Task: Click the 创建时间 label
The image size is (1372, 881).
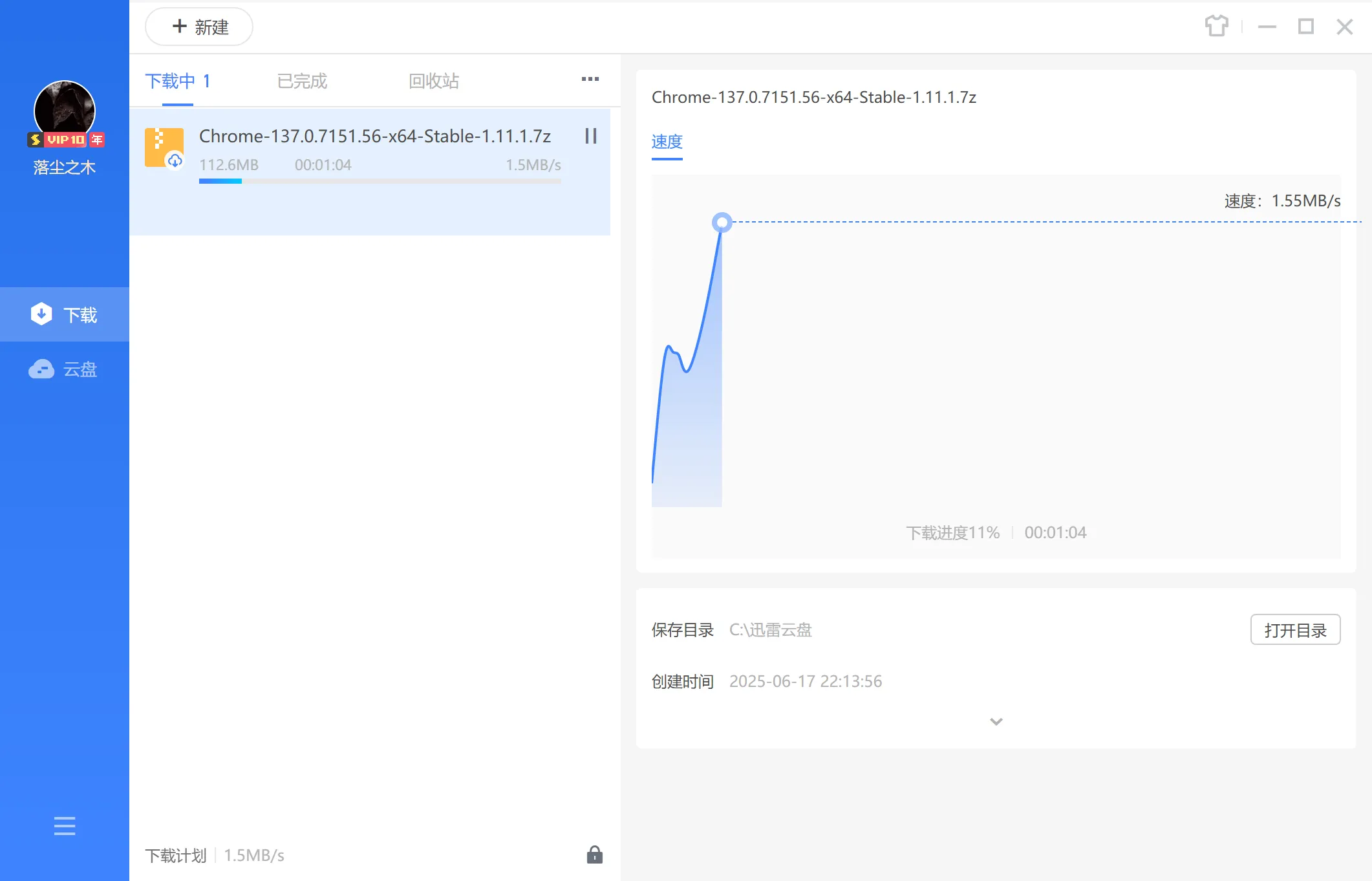Action: point(683,682)
